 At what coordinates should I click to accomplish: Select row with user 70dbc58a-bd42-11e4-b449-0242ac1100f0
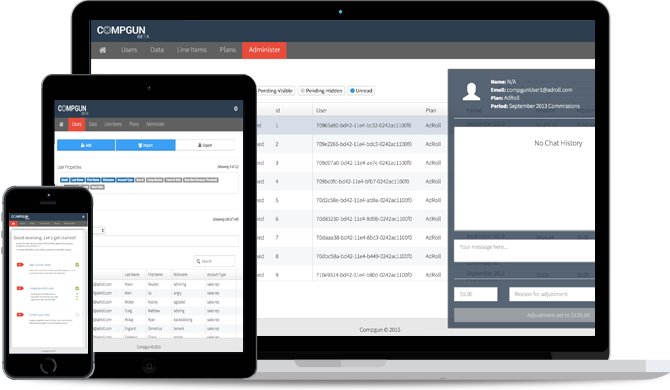point(352,256)
